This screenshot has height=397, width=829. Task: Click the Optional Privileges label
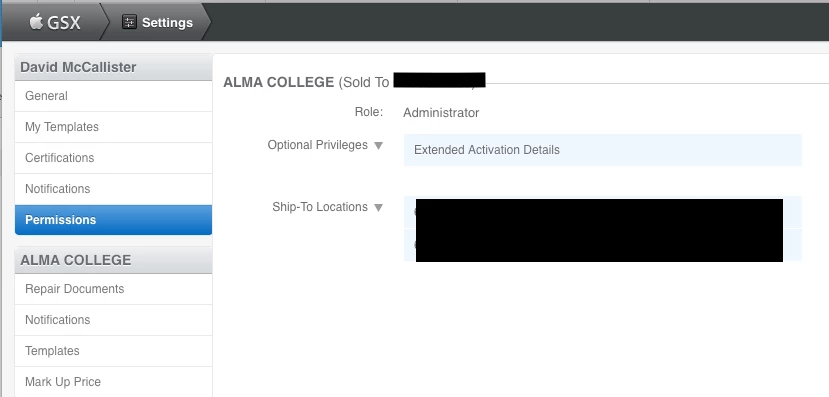tap(317, 145)
